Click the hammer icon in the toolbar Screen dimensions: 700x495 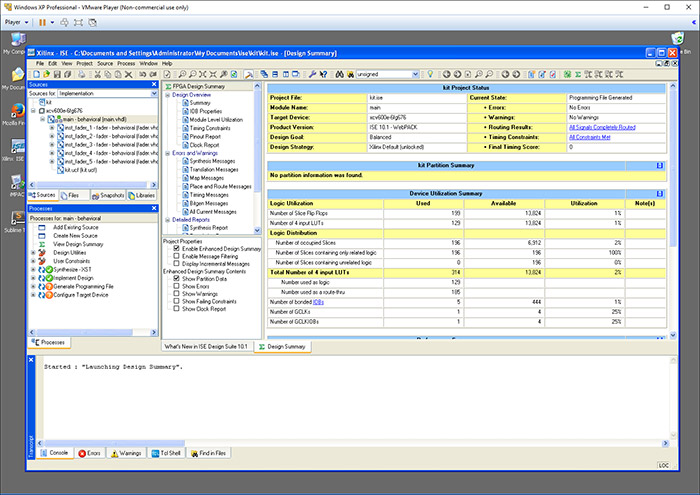click(x=249, y=75)
